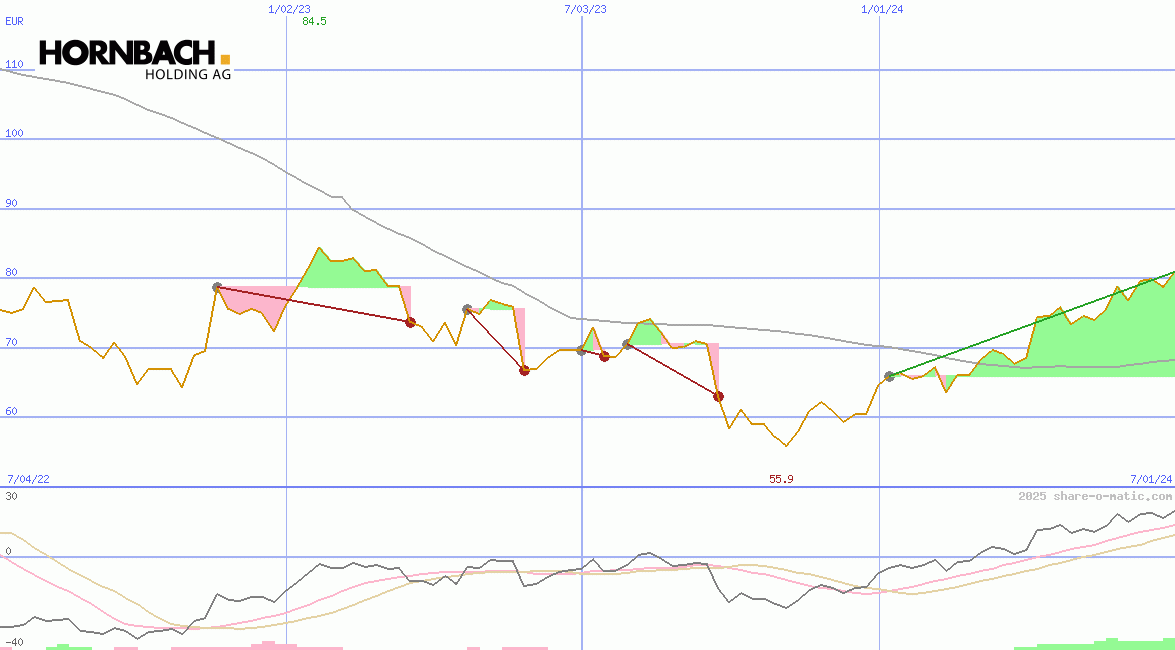Click red exit marker near price 67
This screenshot has height=650, width=1175.
pos(525,370)
